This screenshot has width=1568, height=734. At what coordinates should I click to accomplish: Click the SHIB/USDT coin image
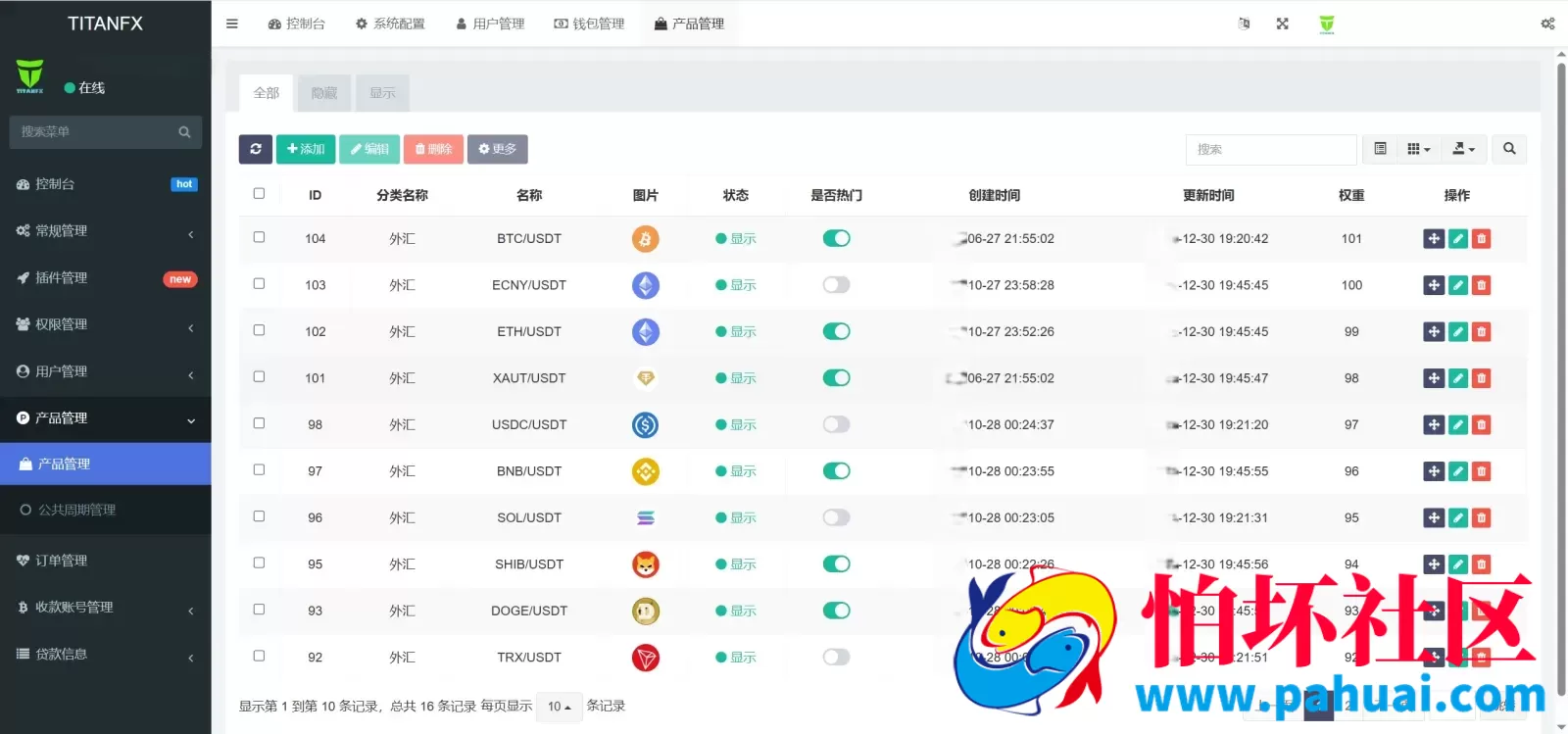click(645, 564)
